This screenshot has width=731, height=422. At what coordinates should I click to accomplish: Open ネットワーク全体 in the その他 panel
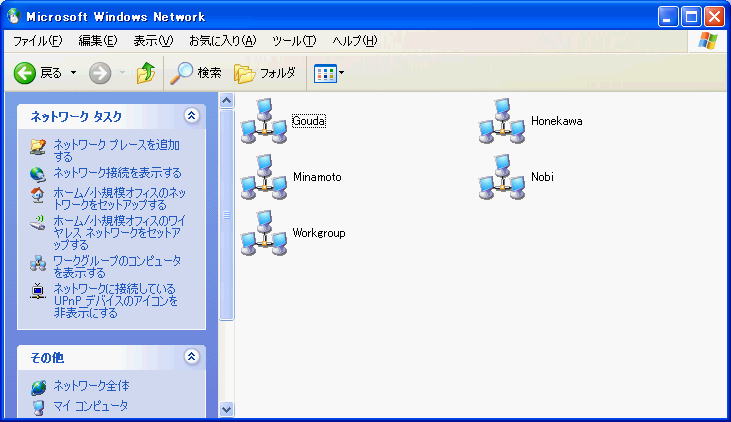point(91,386)
